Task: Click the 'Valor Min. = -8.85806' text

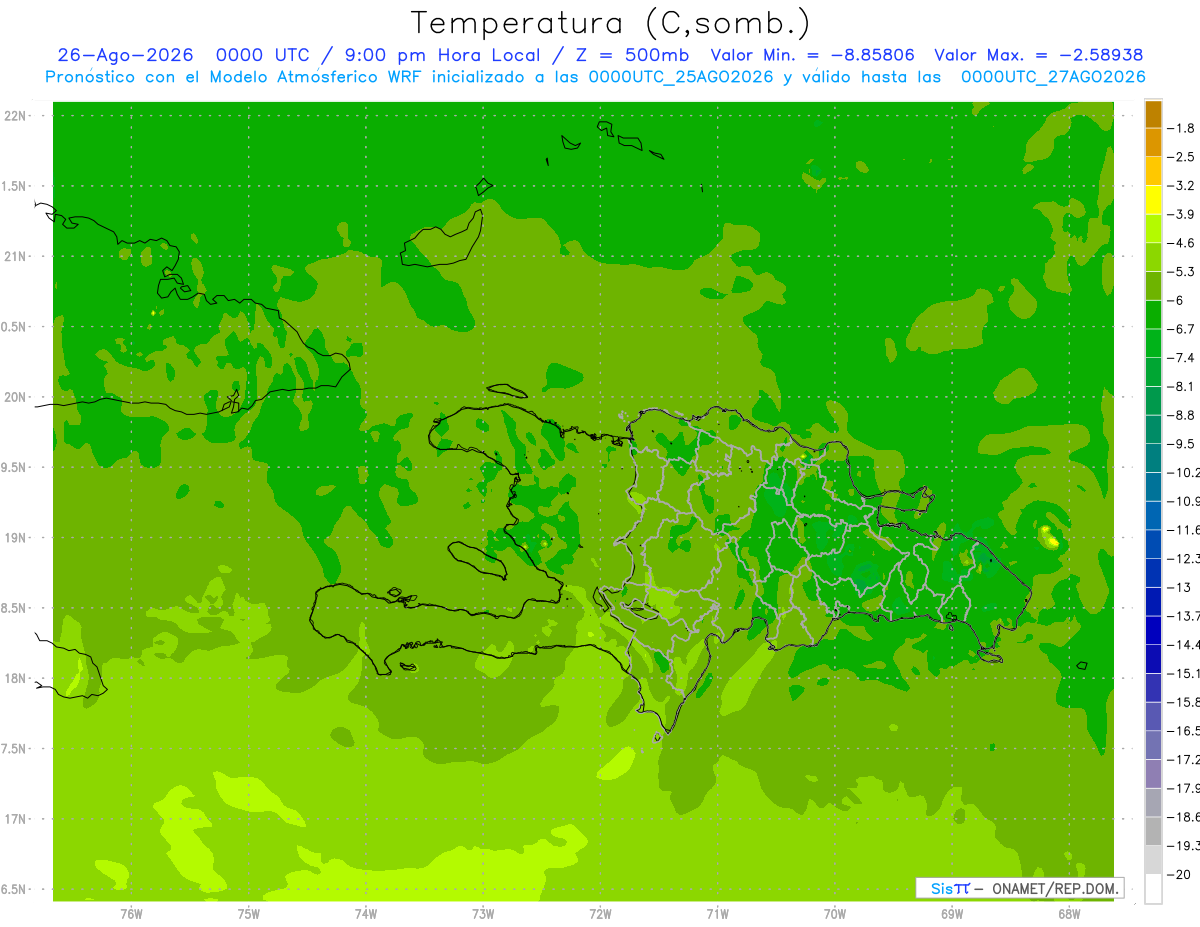Action: point(812,55)
